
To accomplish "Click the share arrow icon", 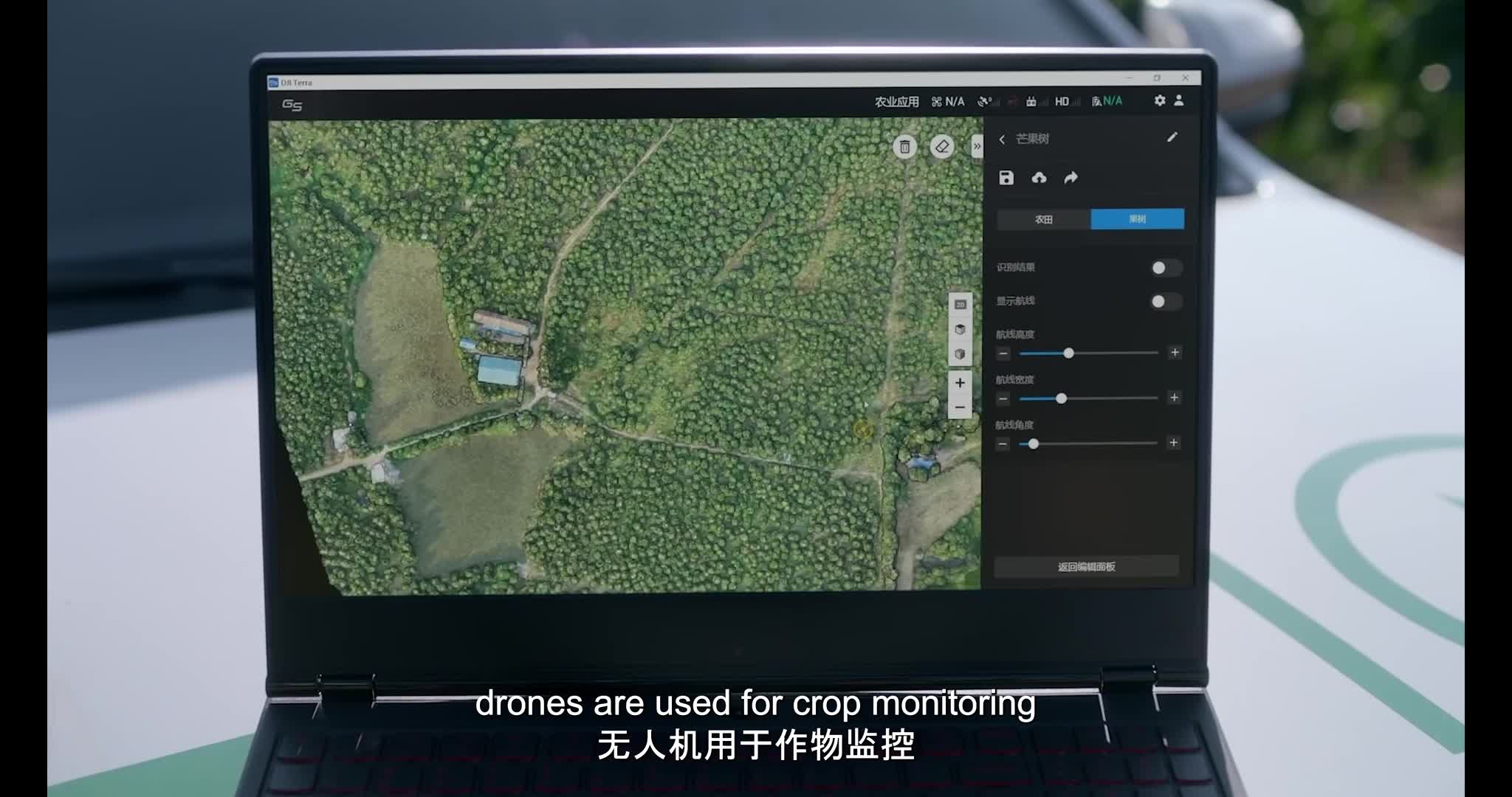I will (1071, 178).
